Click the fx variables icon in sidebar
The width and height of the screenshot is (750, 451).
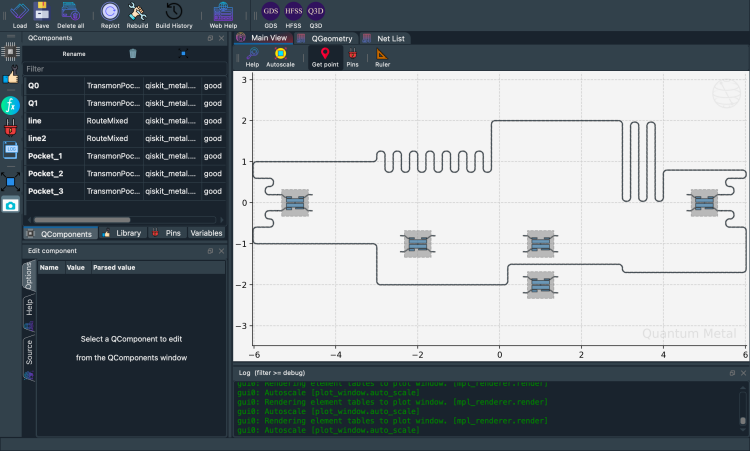10,105
